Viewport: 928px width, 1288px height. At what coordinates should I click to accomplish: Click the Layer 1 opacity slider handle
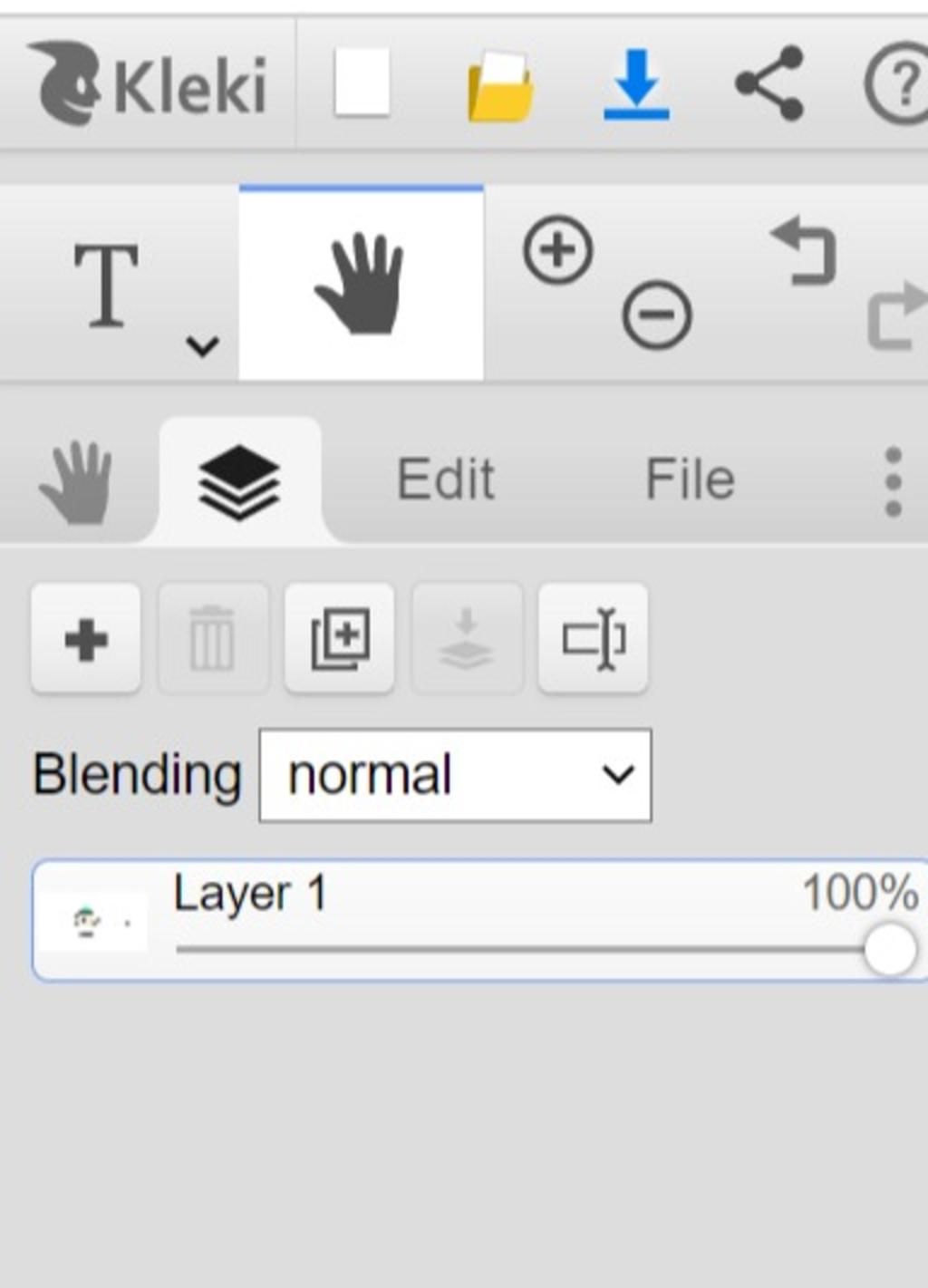pos(890,950)
